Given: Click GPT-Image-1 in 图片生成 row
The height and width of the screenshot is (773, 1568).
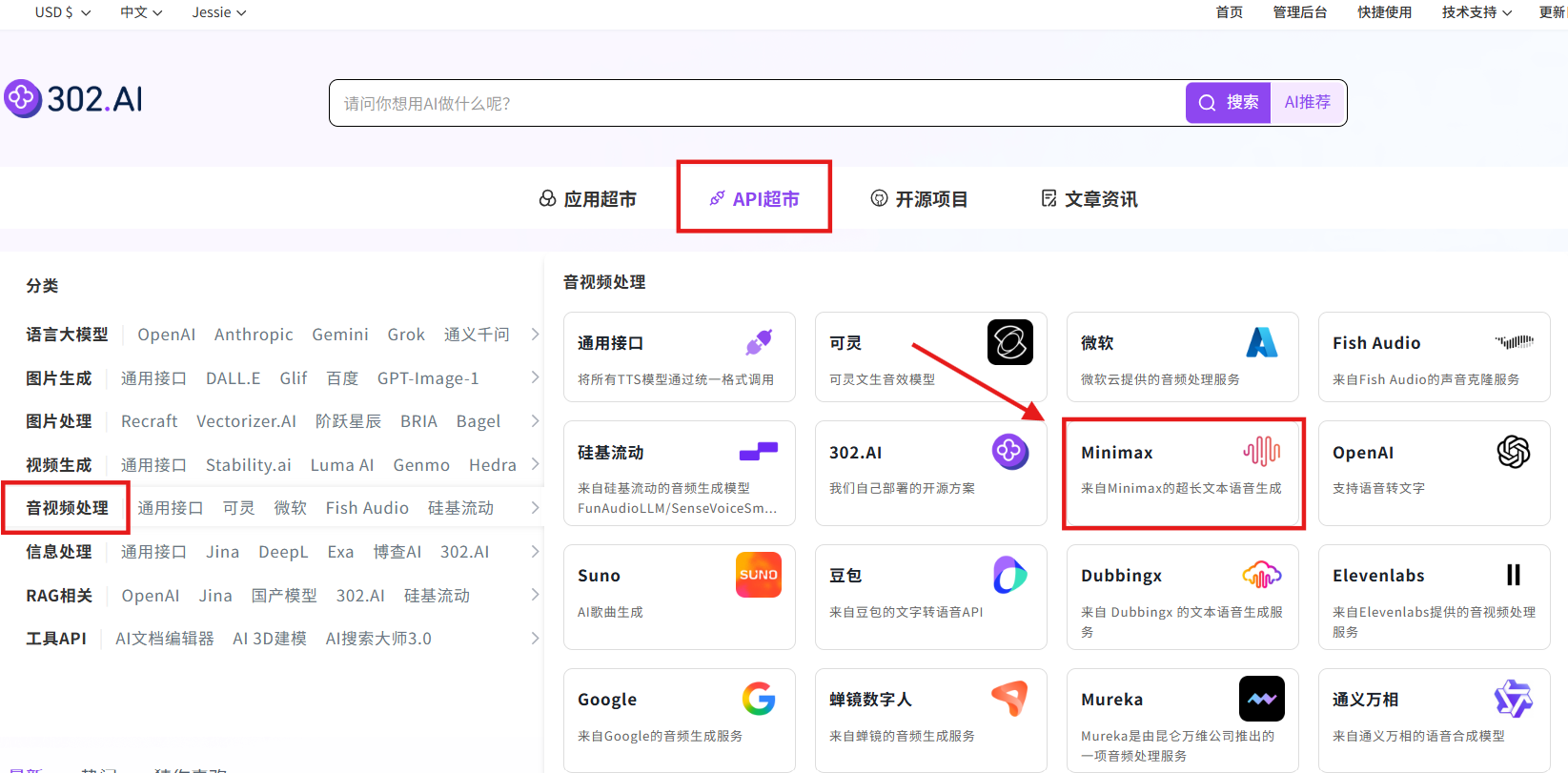Looking at the screenshot, I should 428,378.
